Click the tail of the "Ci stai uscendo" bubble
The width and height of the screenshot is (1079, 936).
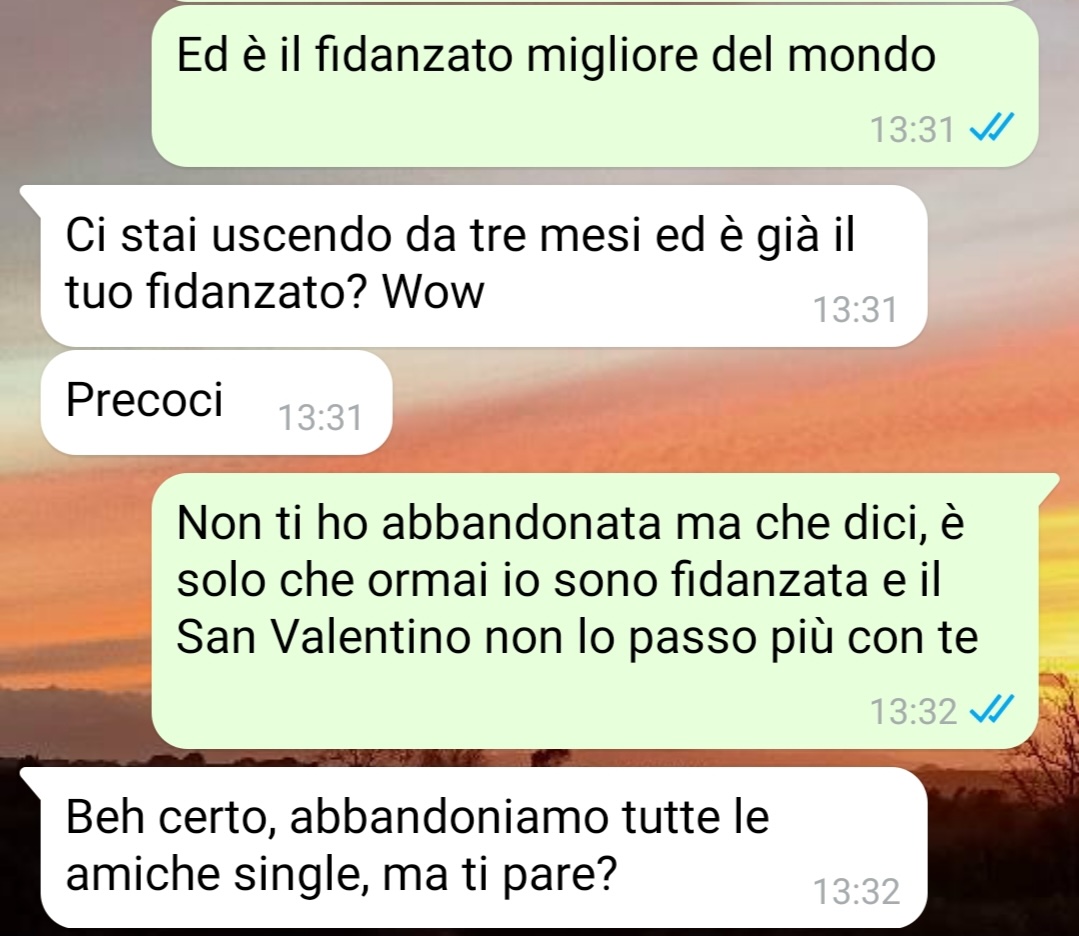click(32, 198)
